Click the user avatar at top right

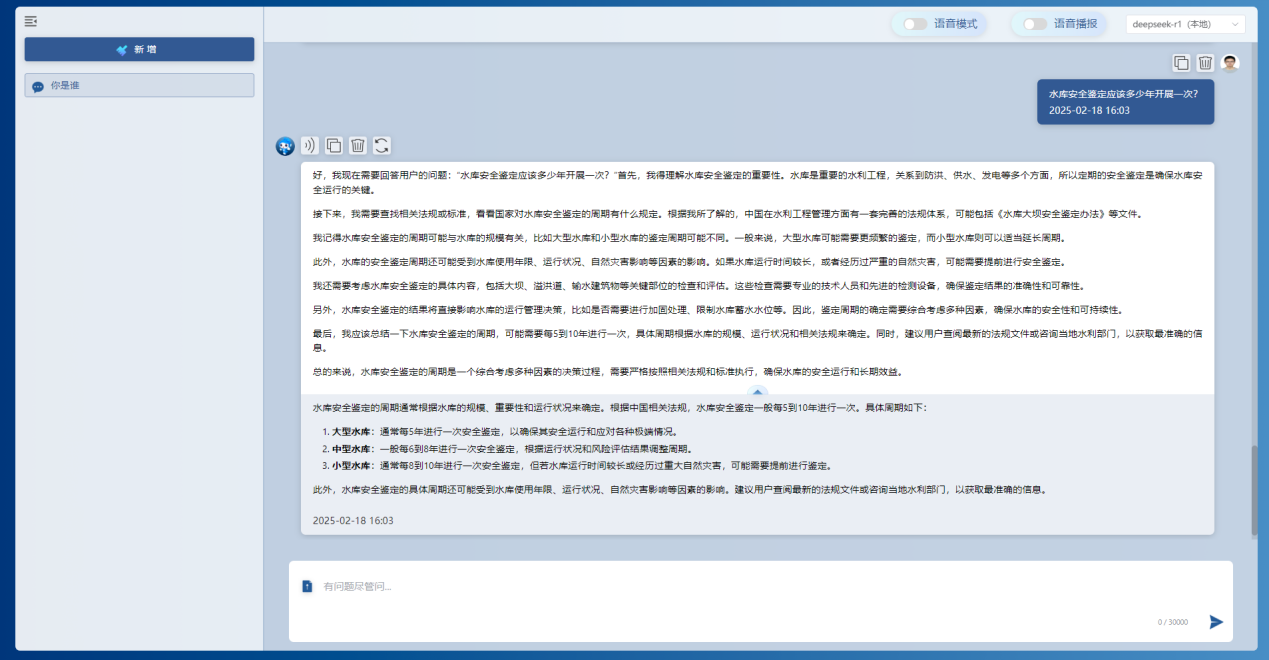coord(1230,63)
